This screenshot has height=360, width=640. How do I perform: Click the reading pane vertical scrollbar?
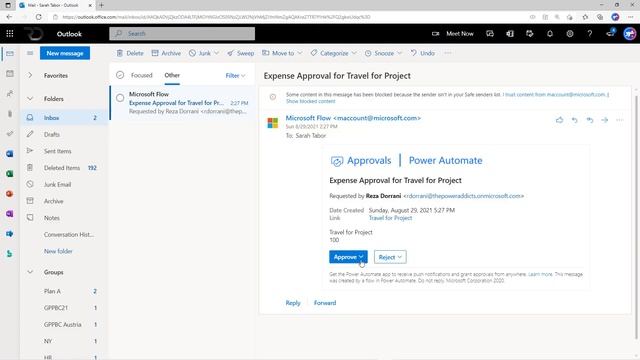636,216
